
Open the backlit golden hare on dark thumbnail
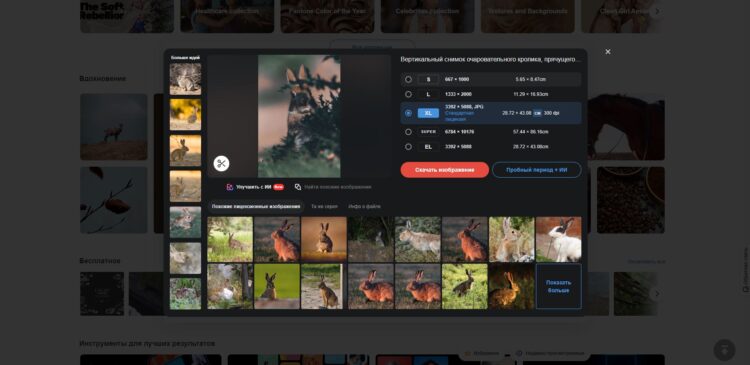point(512,286)
